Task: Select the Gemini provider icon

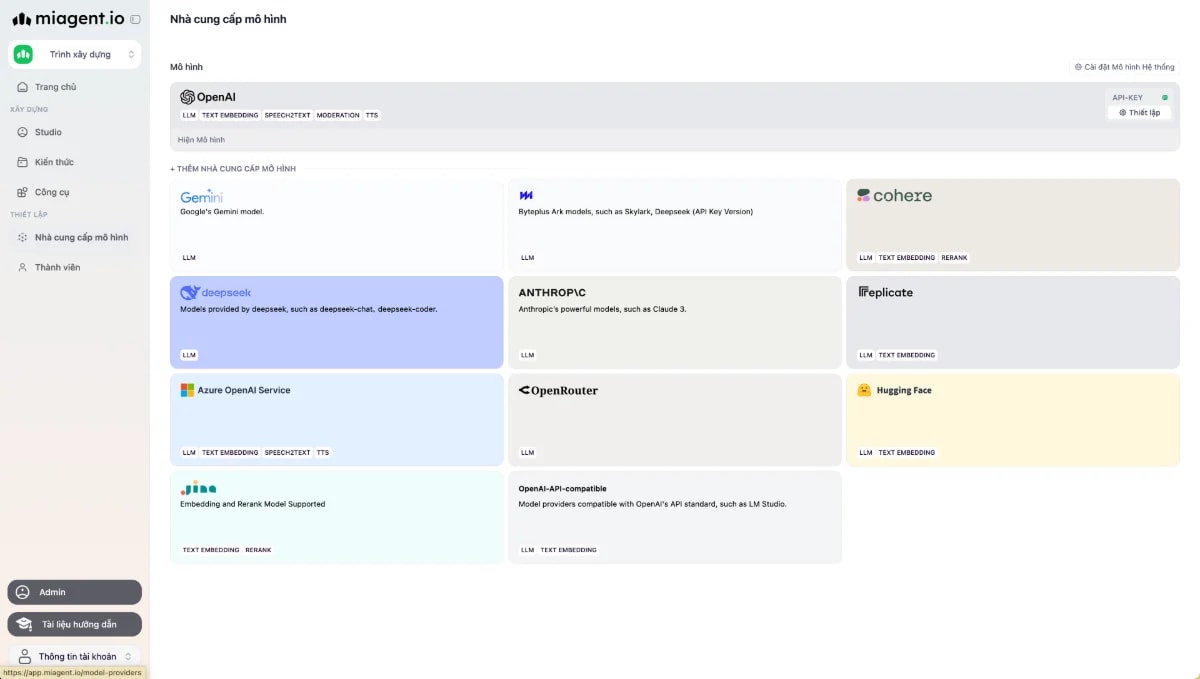Action: coord(200,198)
